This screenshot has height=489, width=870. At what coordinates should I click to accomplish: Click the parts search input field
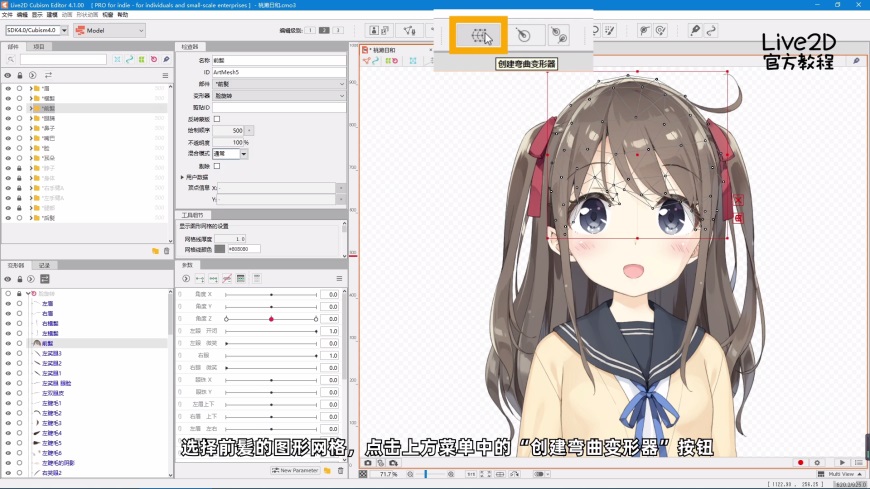click(x=63, y=59)
